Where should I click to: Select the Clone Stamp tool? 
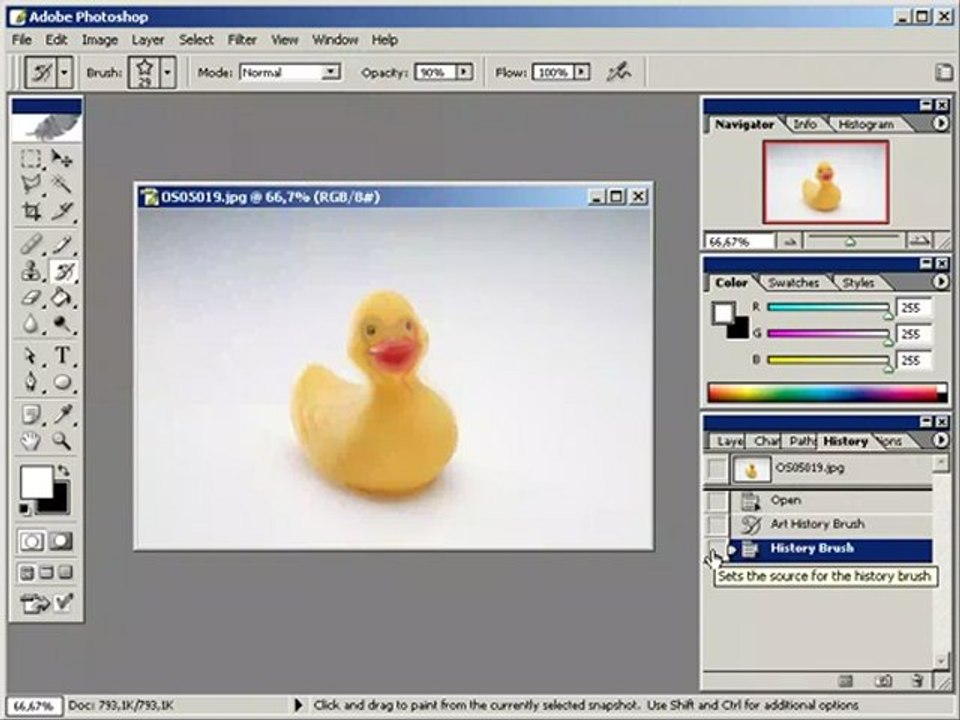pyautogui.click(x=31, y=271)
